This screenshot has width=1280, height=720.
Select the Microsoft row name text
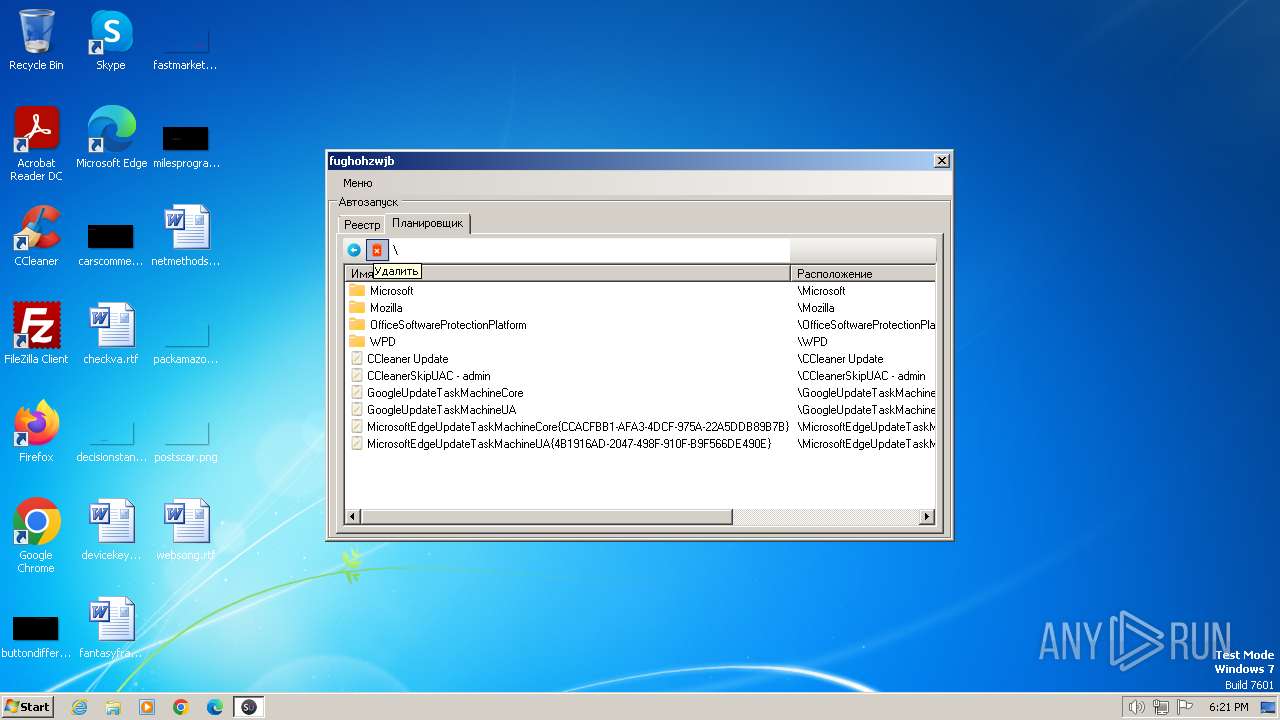click(391, 291)
